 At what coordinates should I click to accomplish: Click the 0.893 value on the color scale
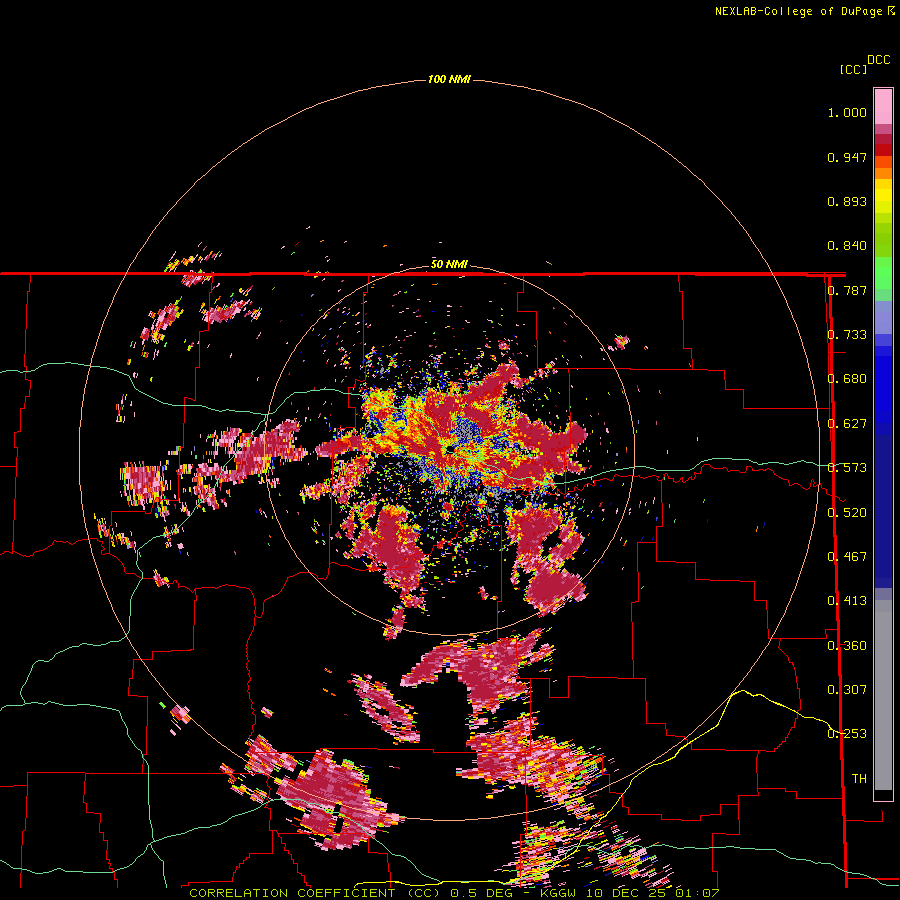point(847,201)
